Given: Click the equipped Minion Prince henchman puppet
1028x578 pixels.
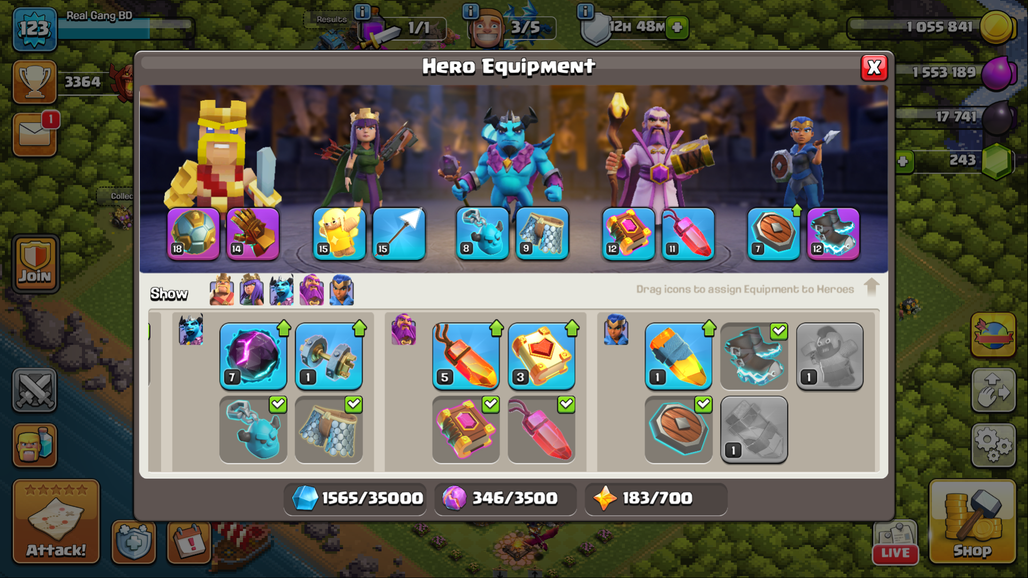Looking at the screenshot, I should coord(253,430).
